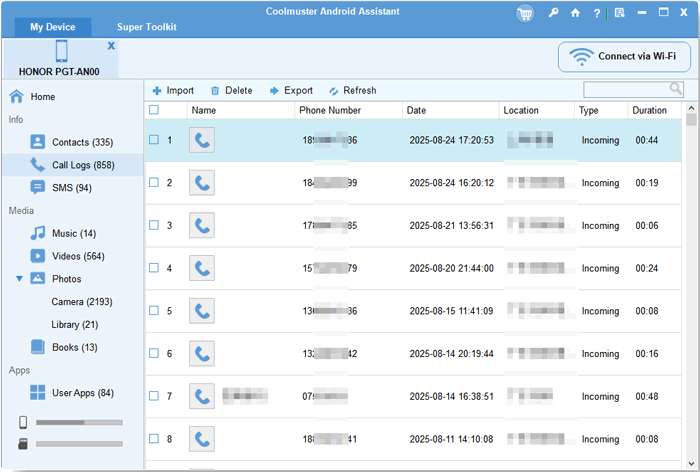This screenshot has height=472, width=700.
Task: Click duration 00:48 in row 7
Action: pyautogui.click(x=647, y=396)
